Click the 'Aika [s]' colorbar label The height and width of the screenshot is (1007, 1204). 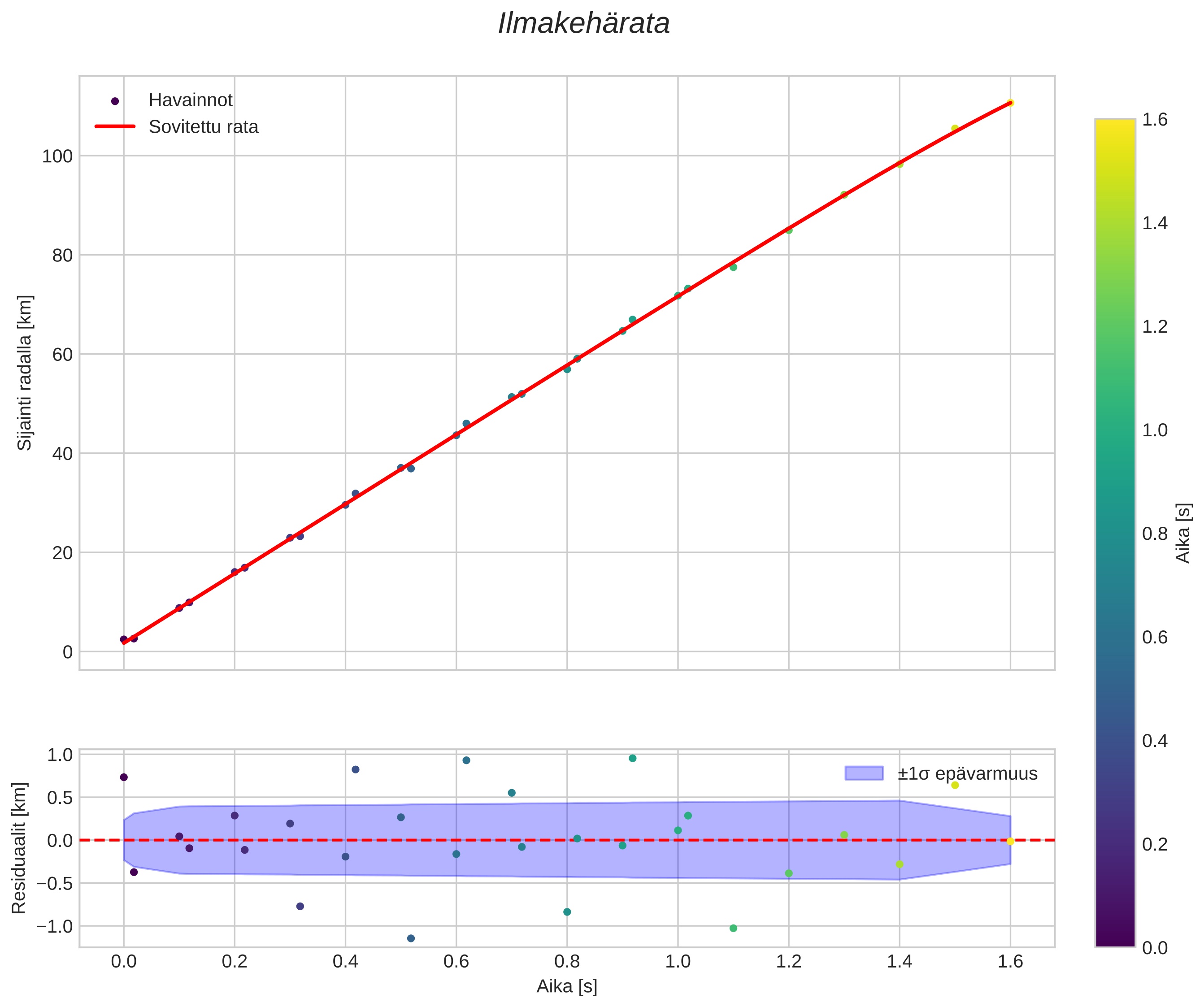pos(1183,533)
